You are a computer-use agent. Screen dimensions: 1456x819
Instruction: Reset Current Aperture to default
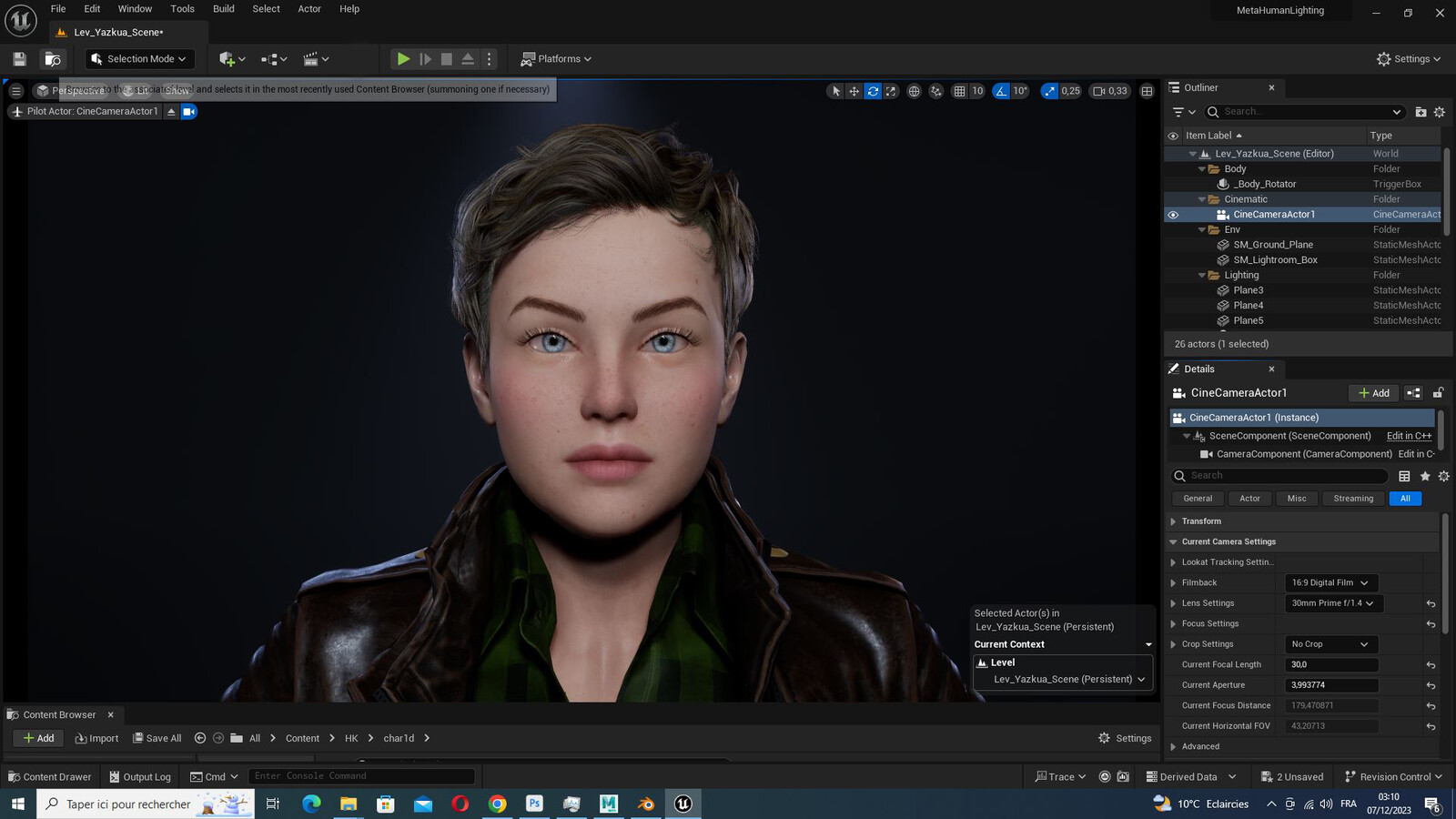1431,686
